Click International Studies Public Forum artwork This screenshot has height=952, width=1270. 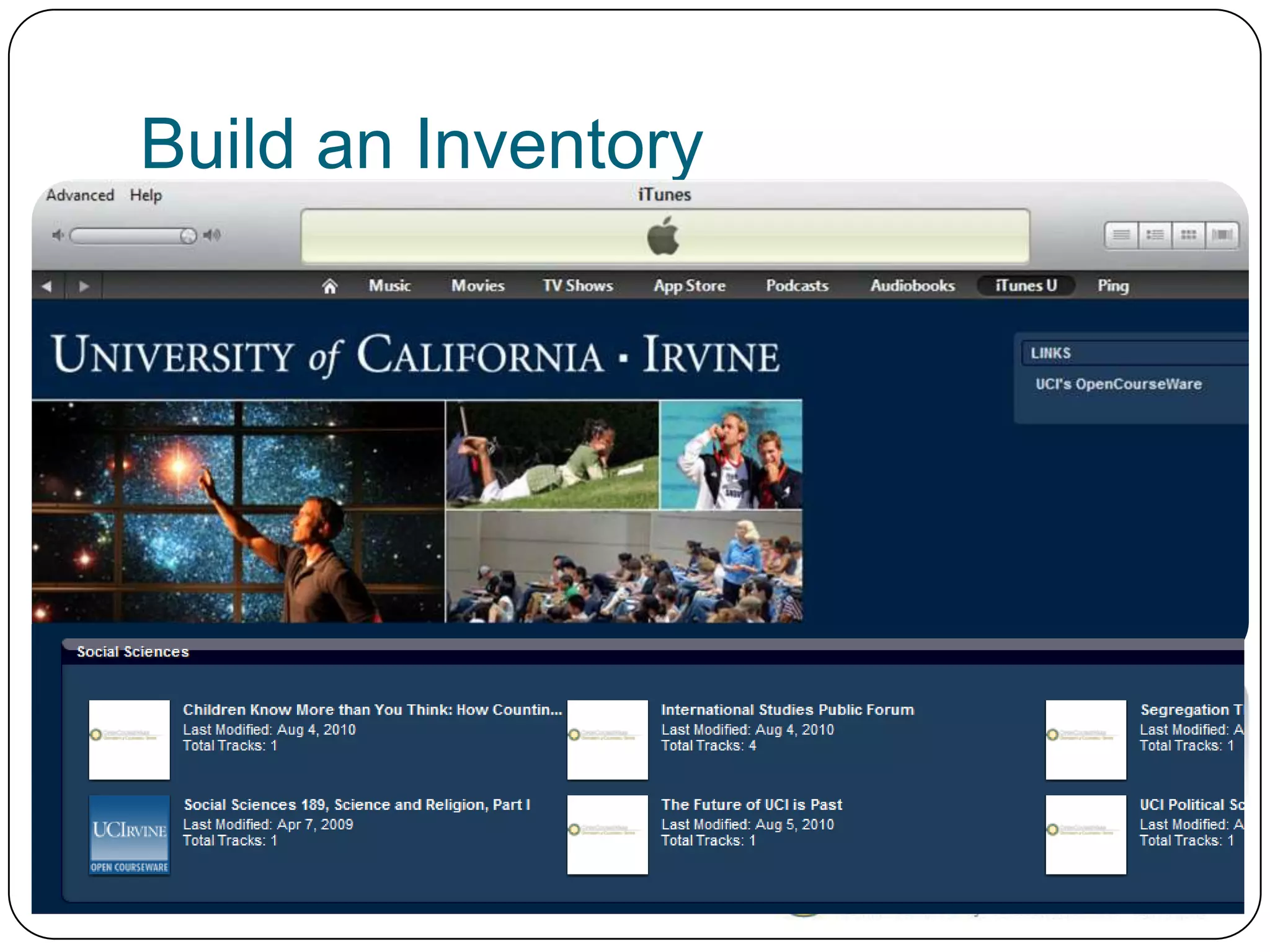608,740
